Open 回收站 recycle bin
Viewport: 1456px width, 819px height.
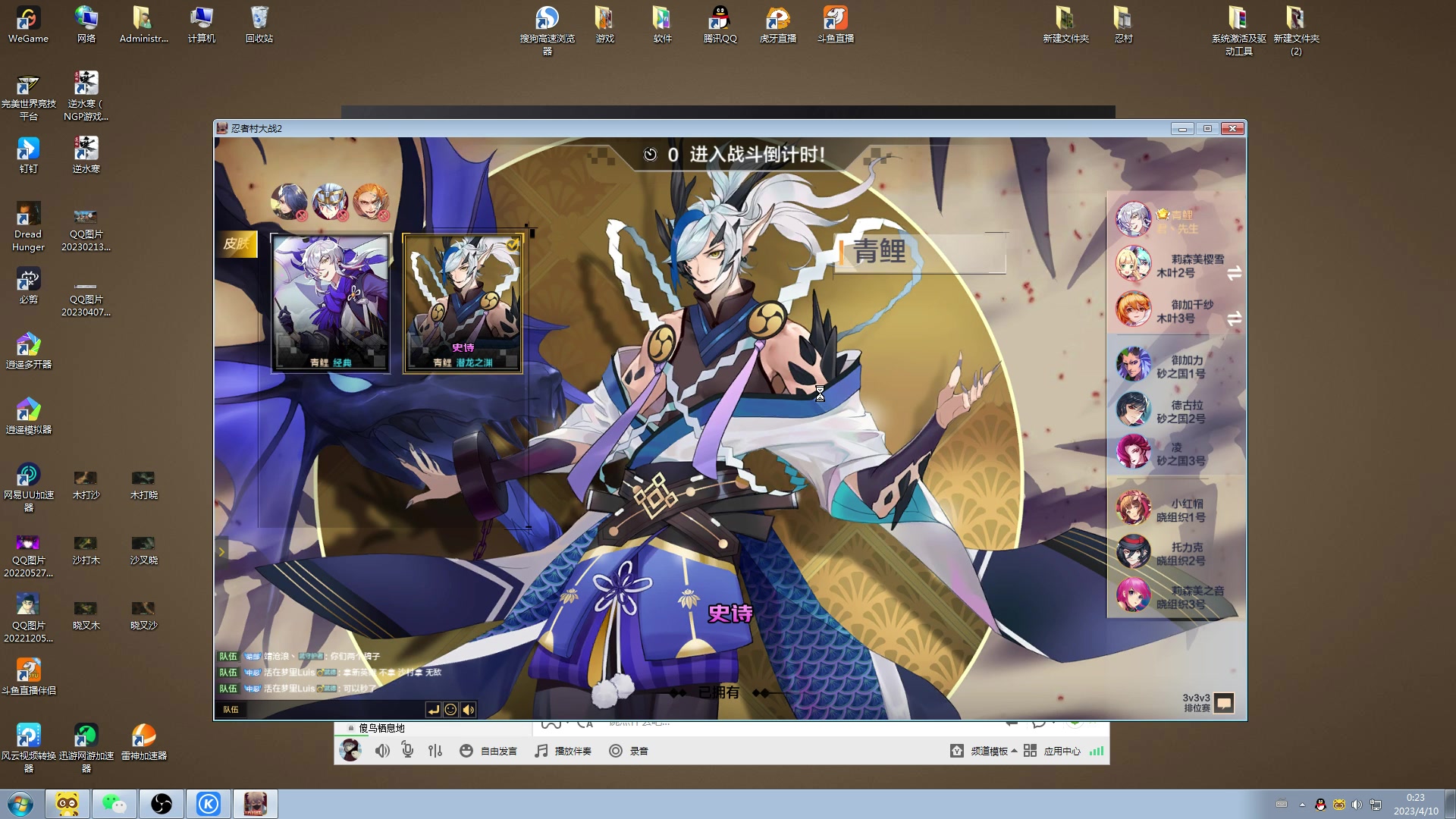259,24
